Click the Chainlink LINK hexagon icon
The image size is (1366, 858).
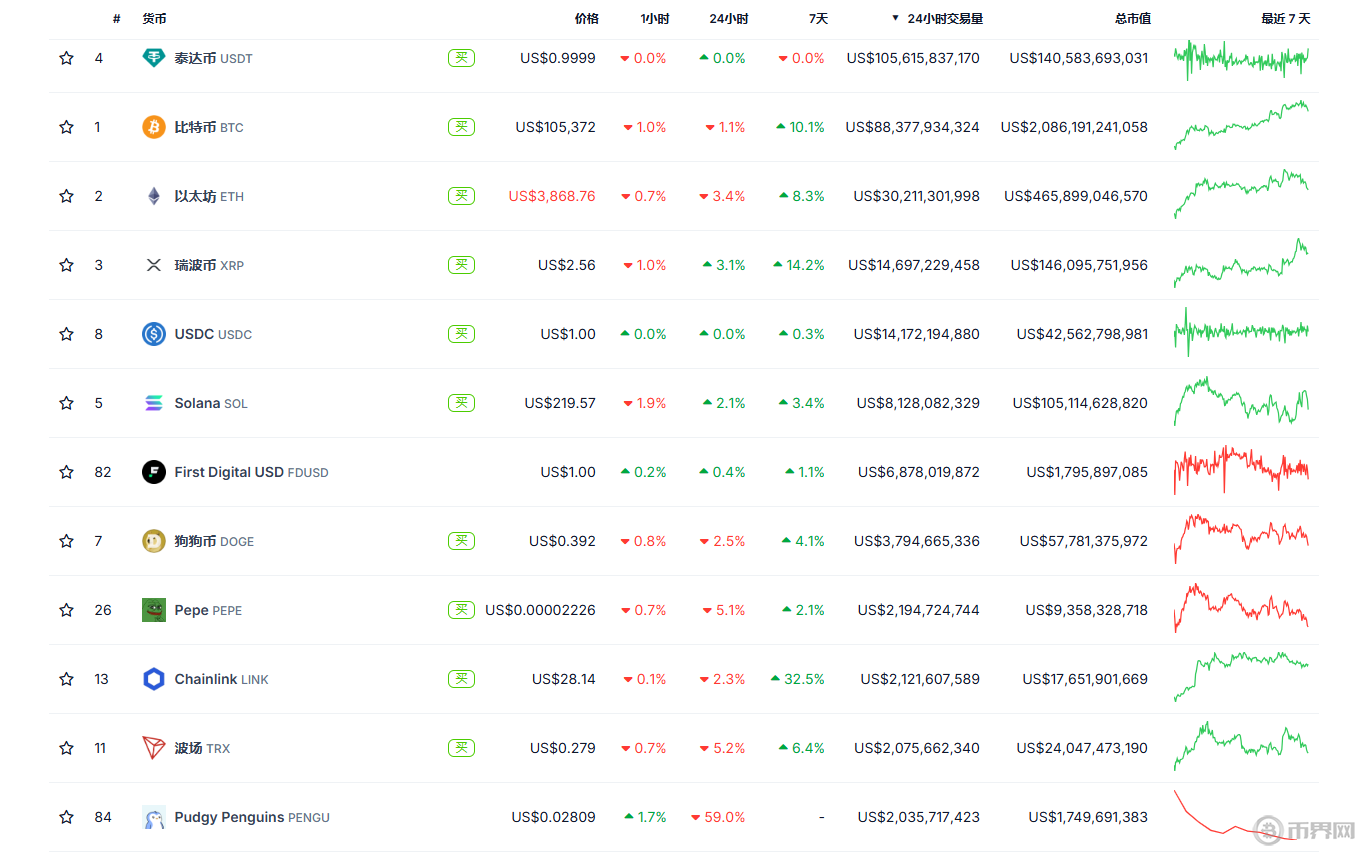tap(153, 679)
